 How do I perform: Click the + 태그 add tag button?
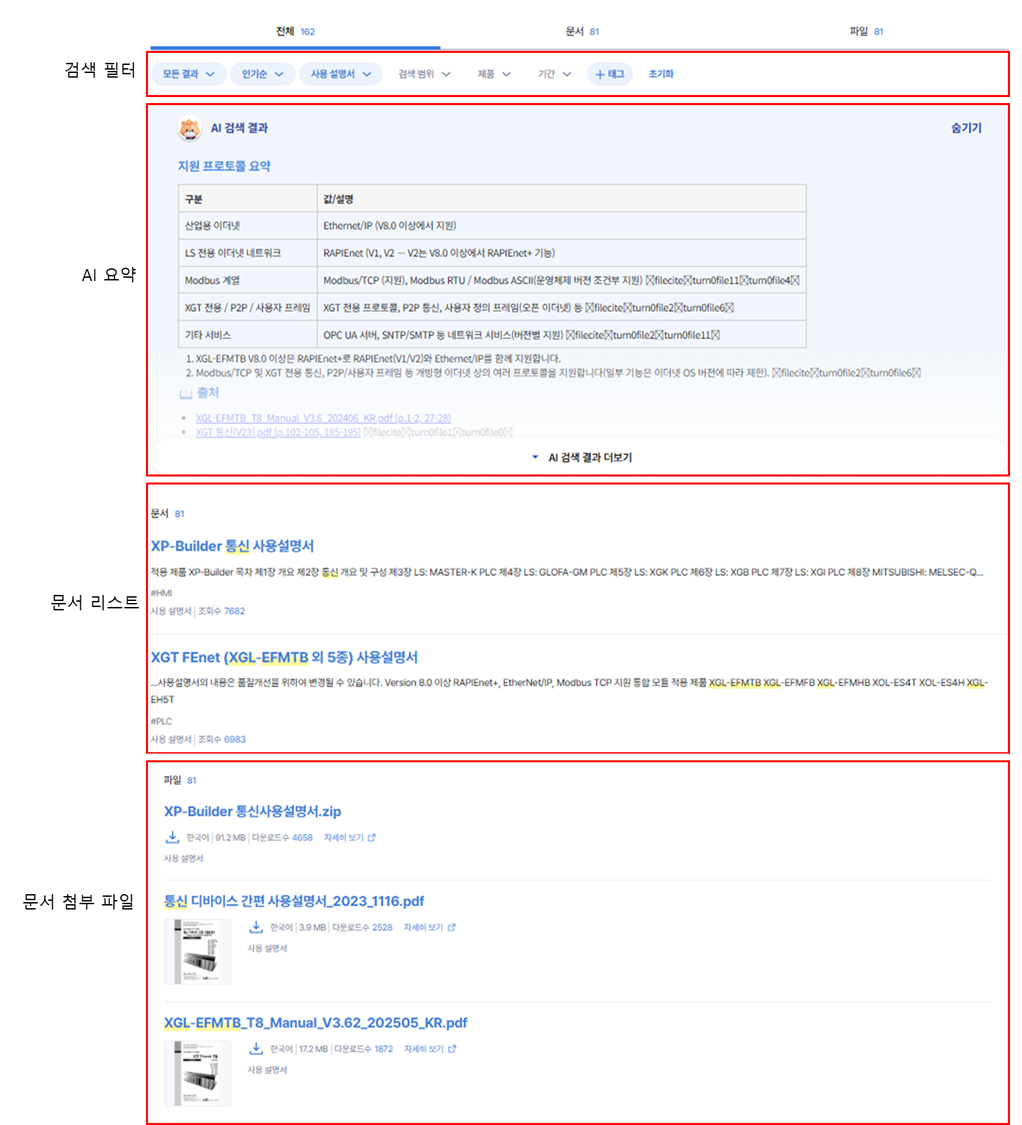point(609,74)
